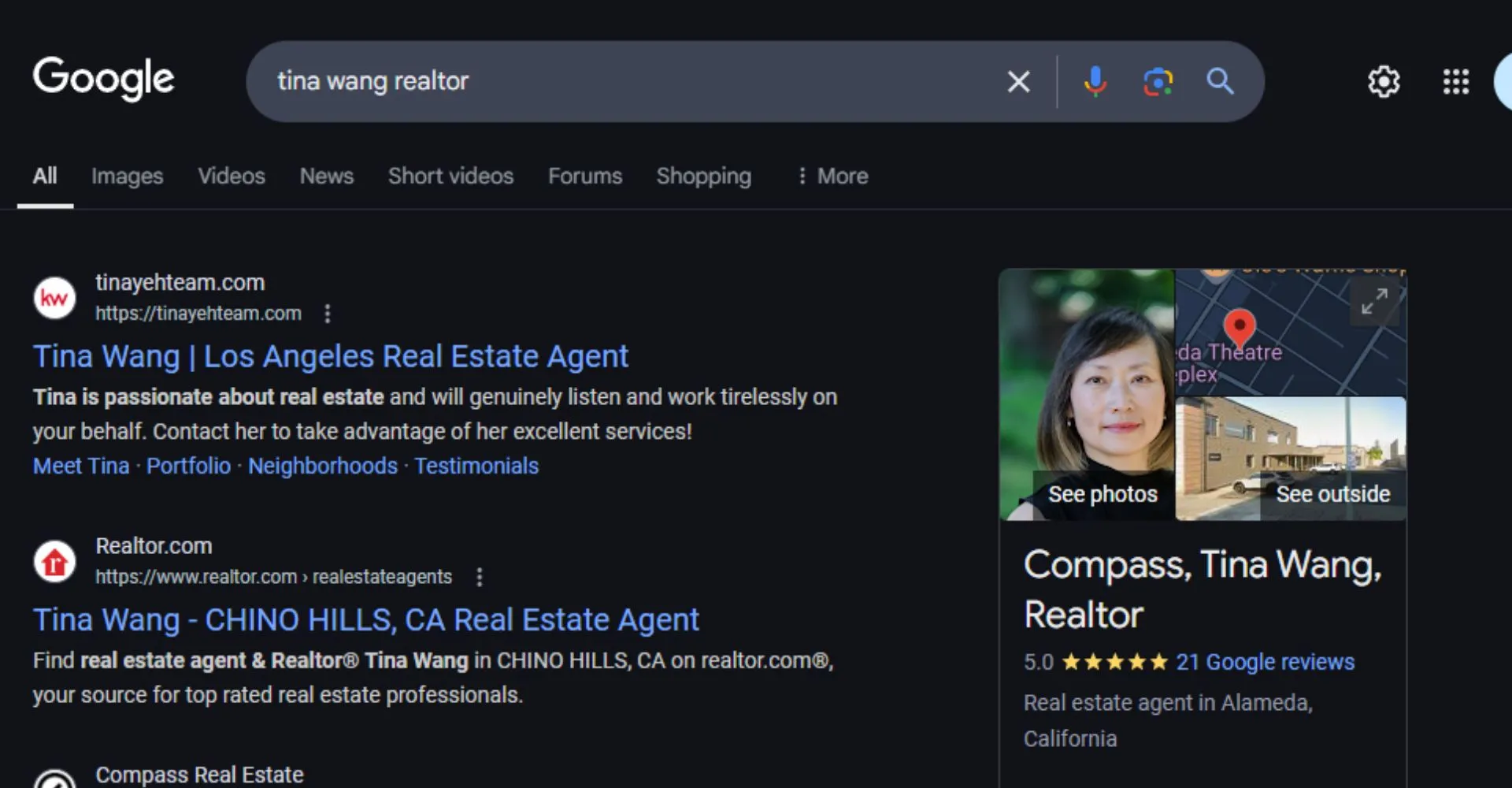Expand the map to full view
1512x788 pixels.
[x=1374, y=301]
